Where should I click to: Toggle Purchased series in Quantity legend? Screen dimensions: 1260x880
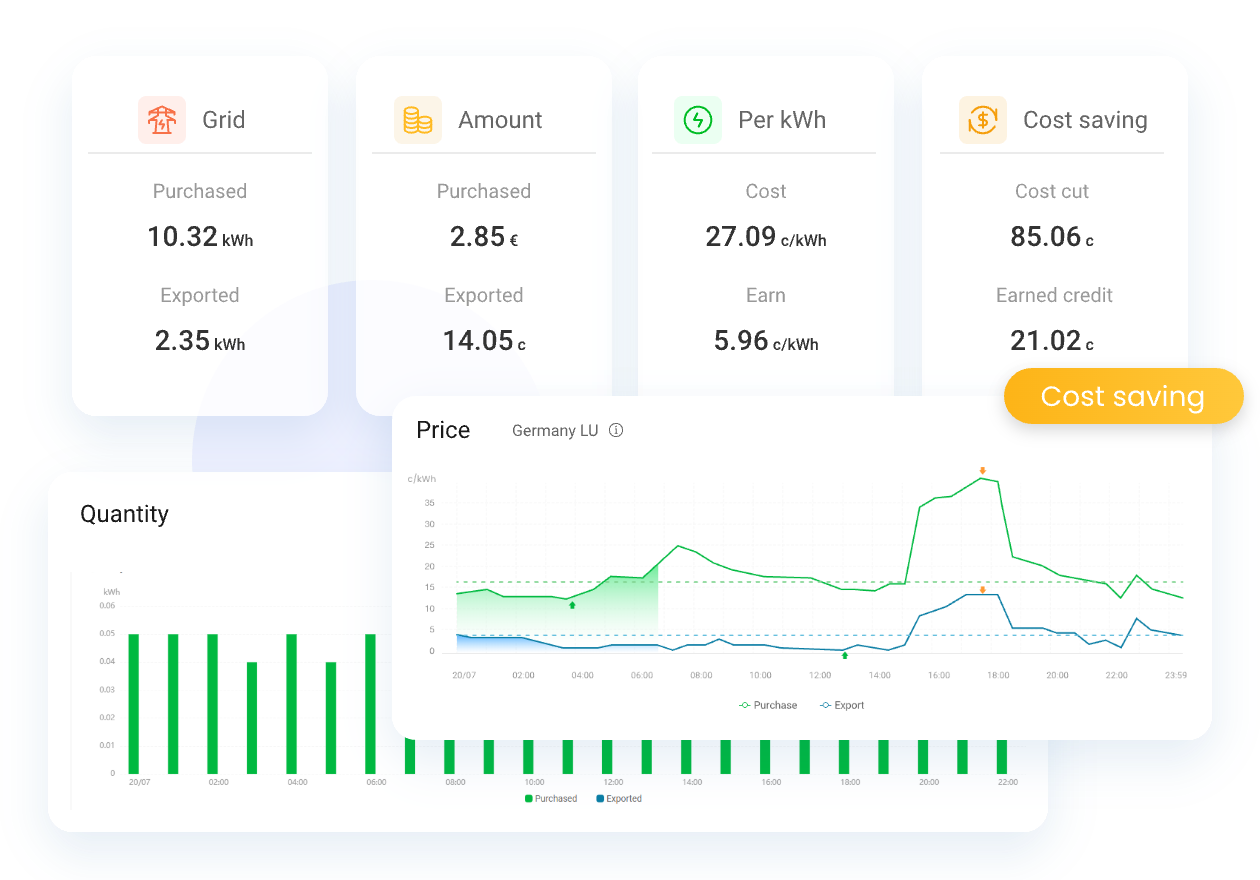[x=551, y=798]
